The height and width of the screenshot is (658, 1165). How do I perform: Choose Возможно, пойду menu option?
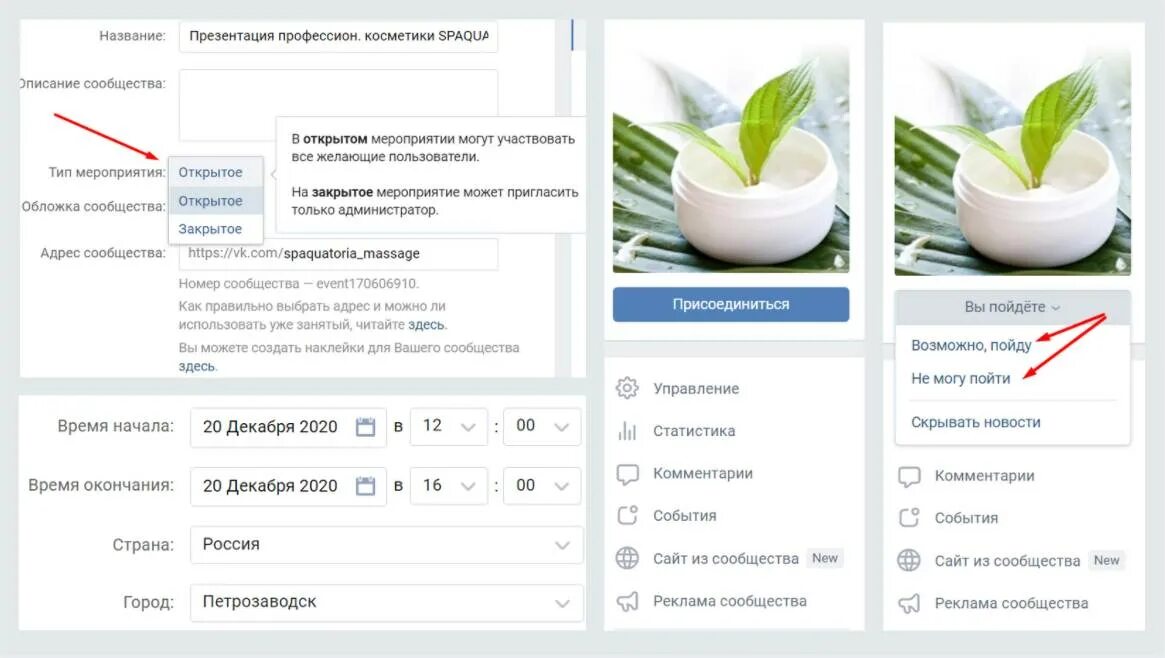(x=971, y=345)
